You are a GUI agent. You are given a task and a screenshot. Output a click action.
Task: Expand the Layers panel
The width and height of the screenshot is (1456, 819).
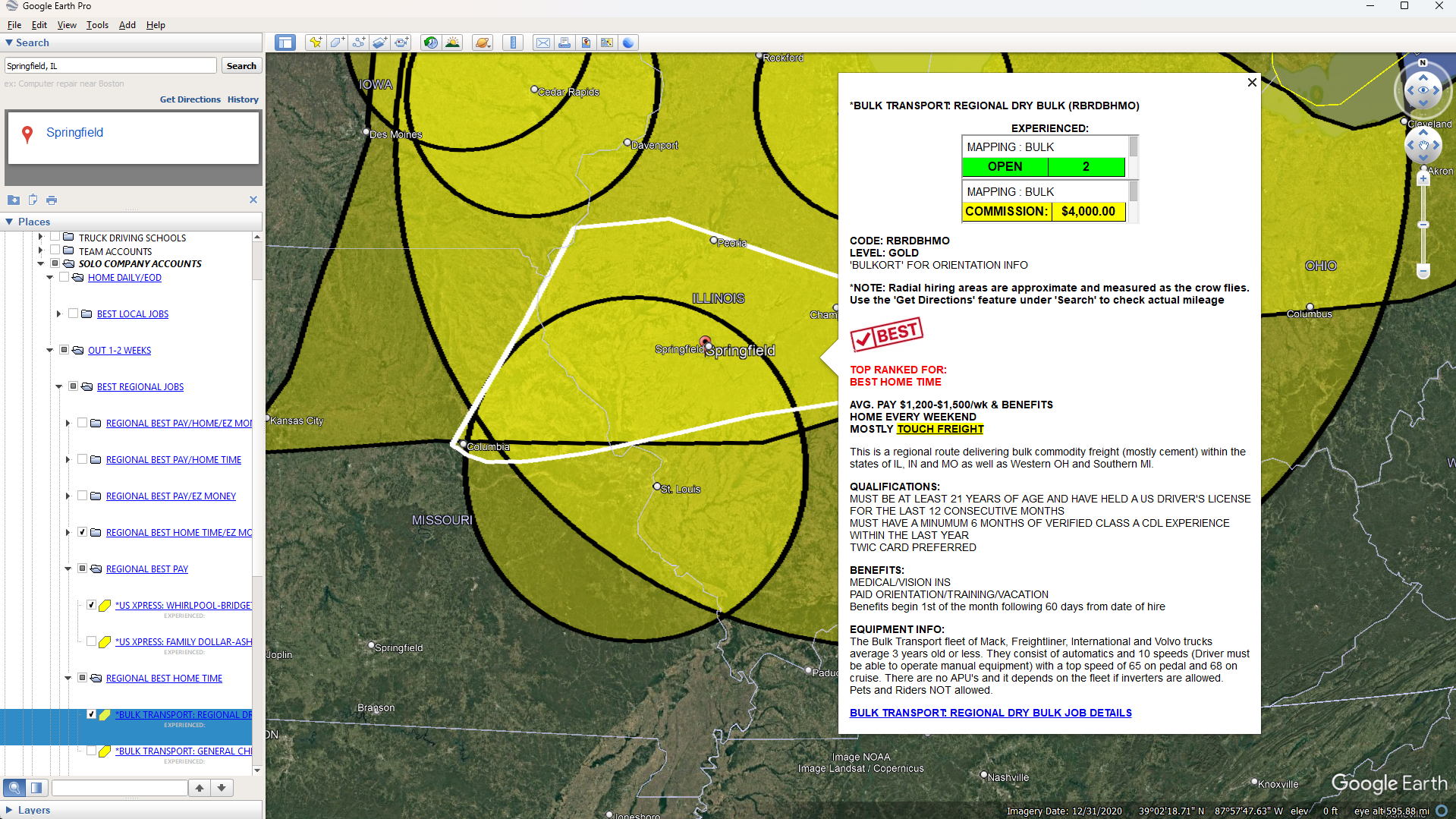click(9, 810)
